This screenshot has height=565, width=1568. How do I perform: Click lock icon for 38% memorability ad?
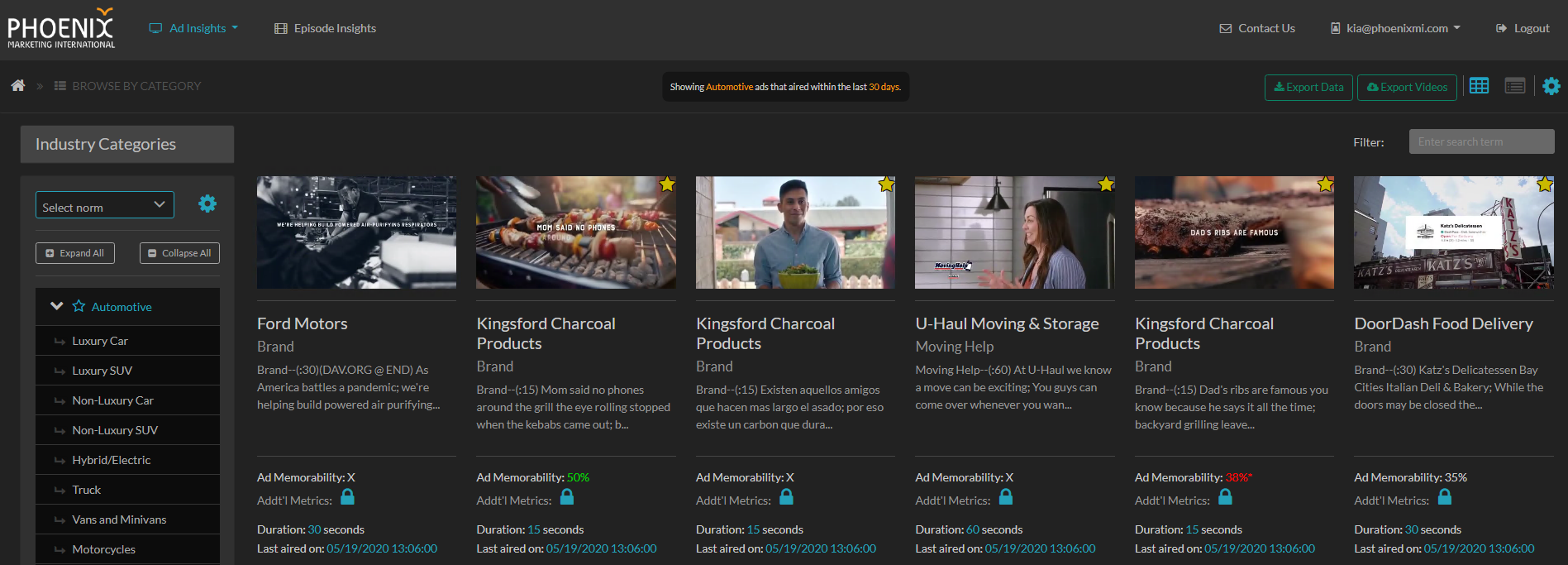[x=1226, y=496]
